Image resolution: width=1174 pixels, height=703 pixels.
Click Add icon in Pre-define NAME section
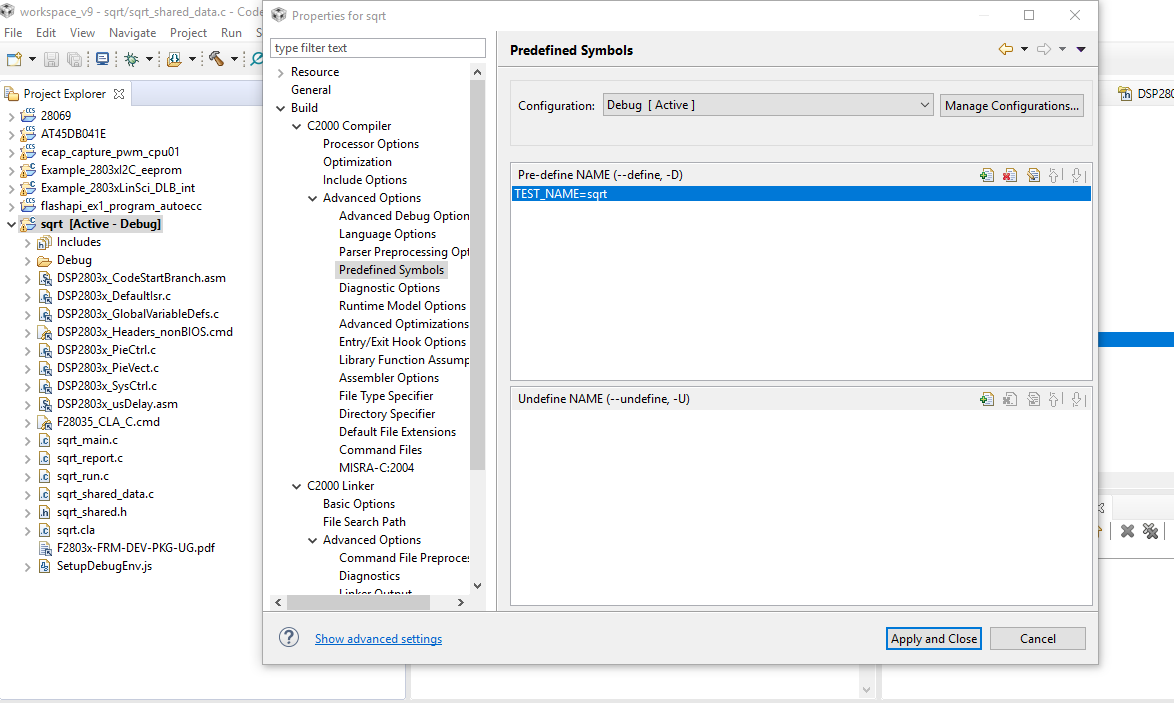987,175
